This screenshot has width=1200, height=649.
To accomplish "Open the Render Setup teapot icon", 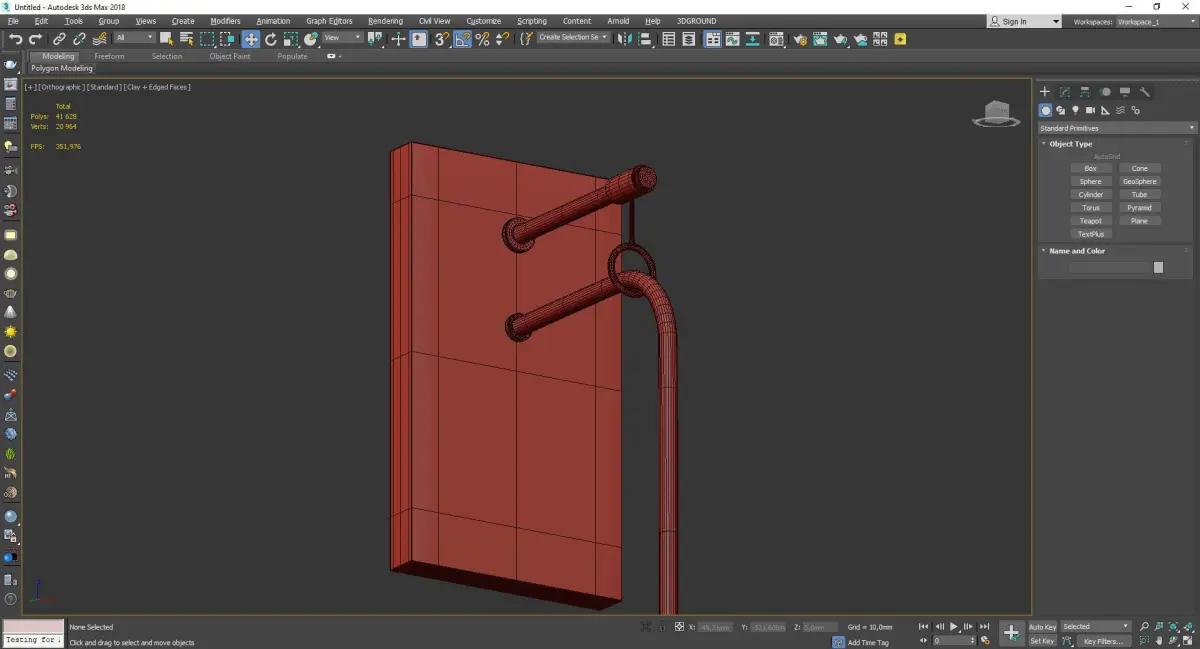I will 800,39.
